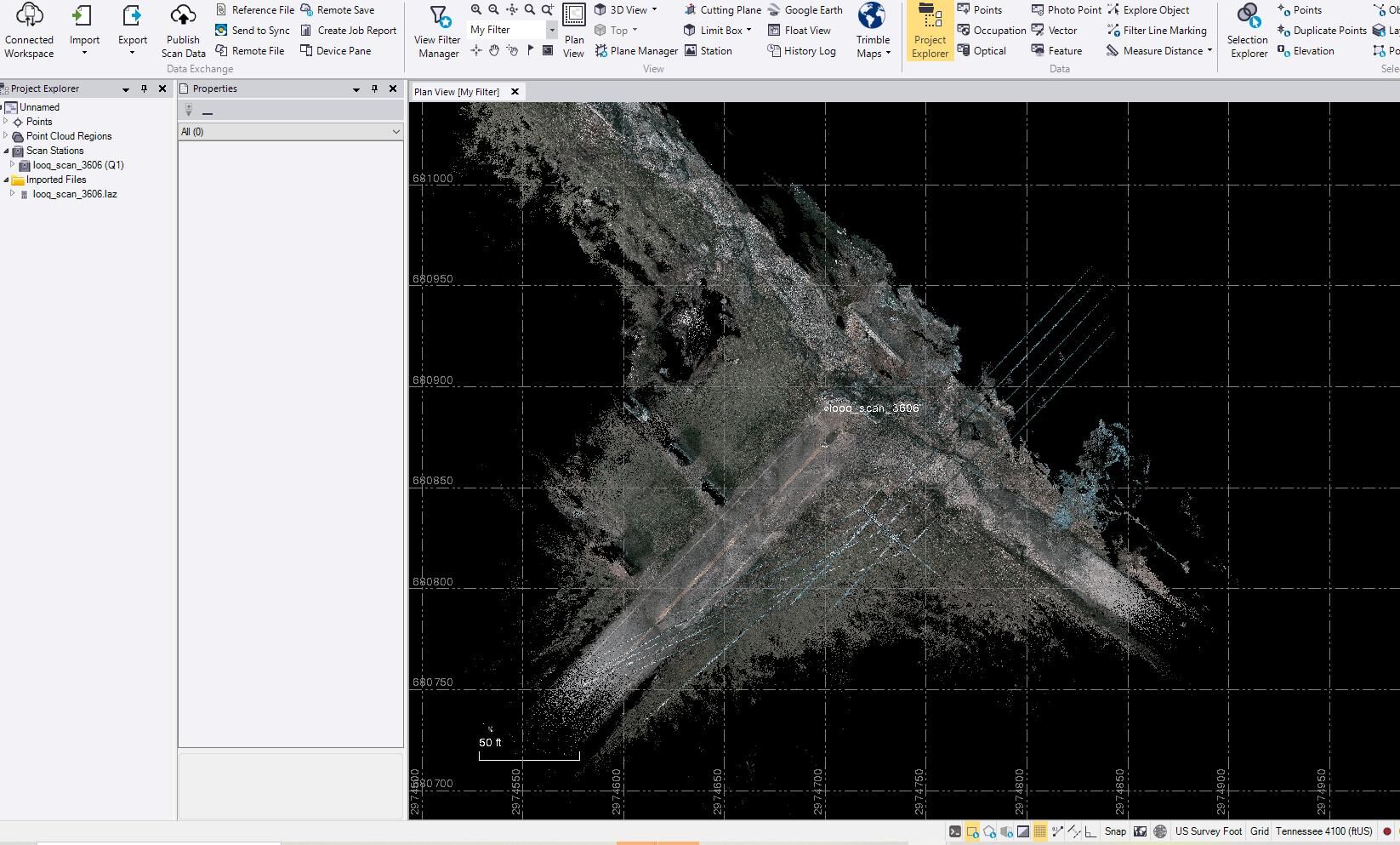Open Selection Explorer
Viewport: 1400px width, 845px height.
1248,32
